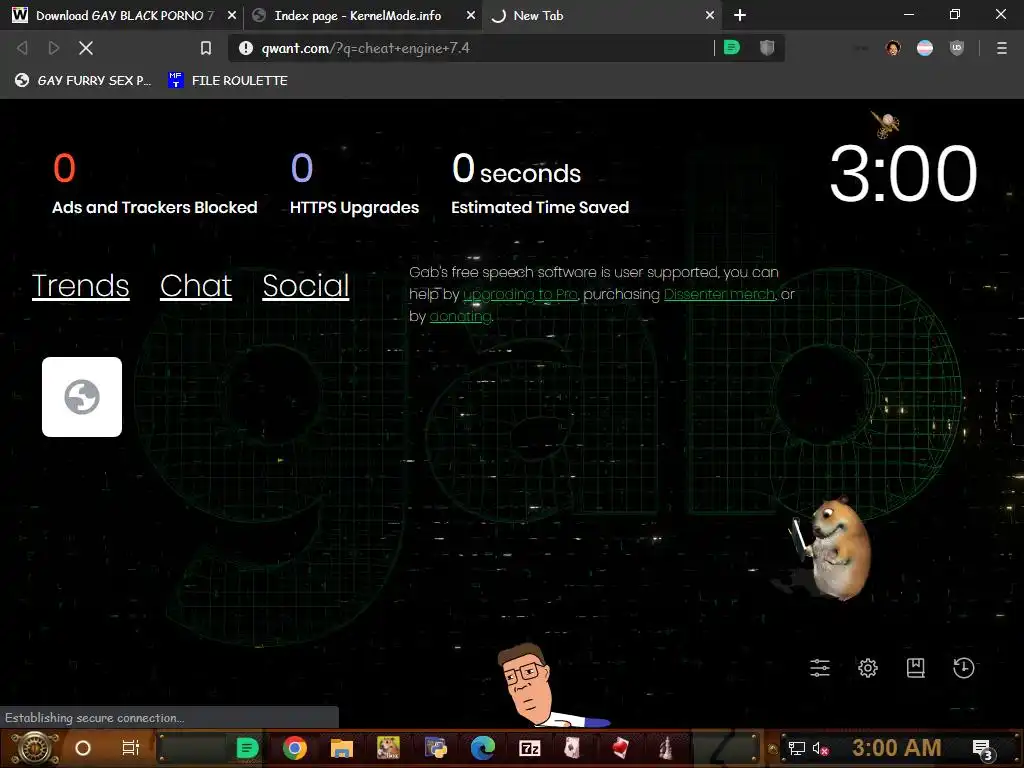Follow the 'upgrading to Pro' link
The height and width of the screenshot is (768, 1024).
pos(520,295)
